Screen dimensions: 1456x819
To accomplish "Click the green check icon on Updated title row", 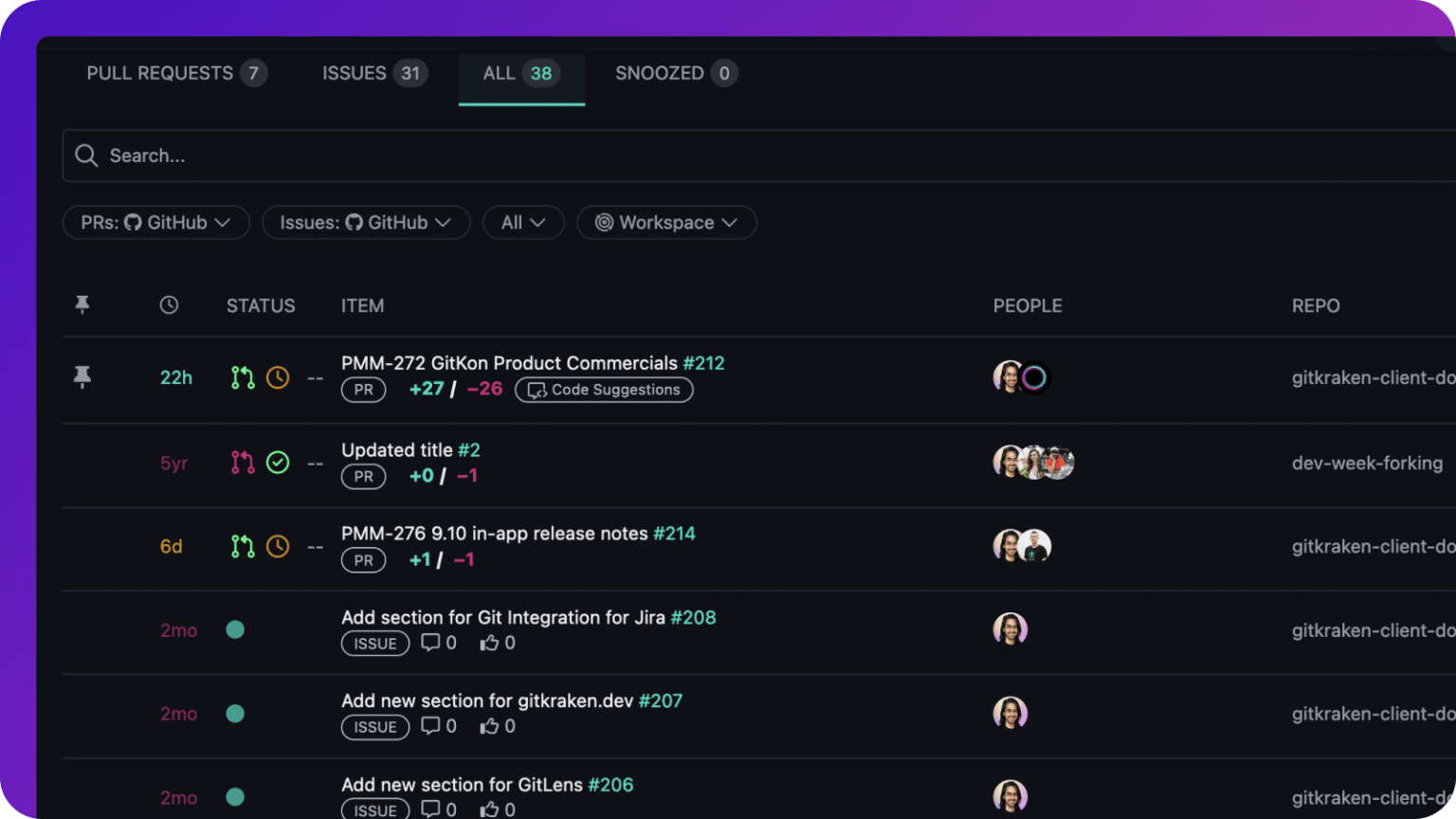I will 278,463.
